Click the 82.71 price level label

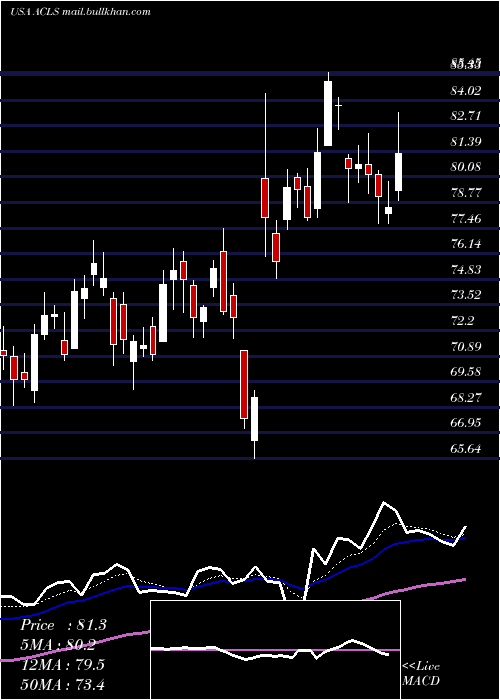tap(466, 116)
